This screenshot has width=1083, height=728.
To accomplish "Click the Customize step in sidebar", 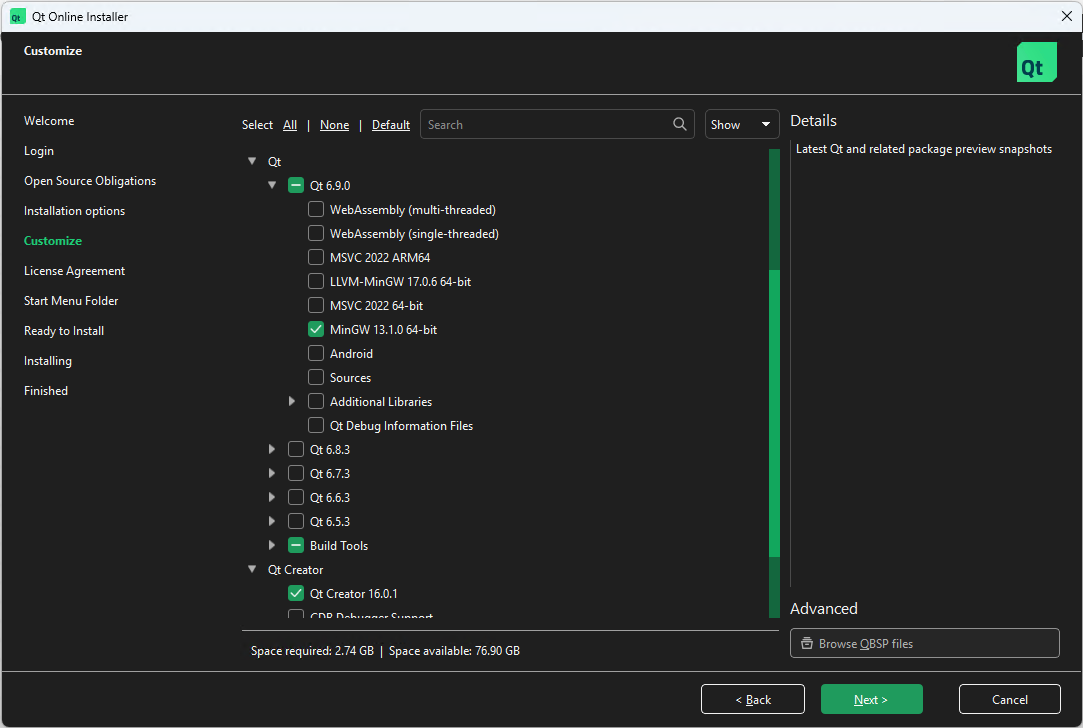I will click(52, 240).
